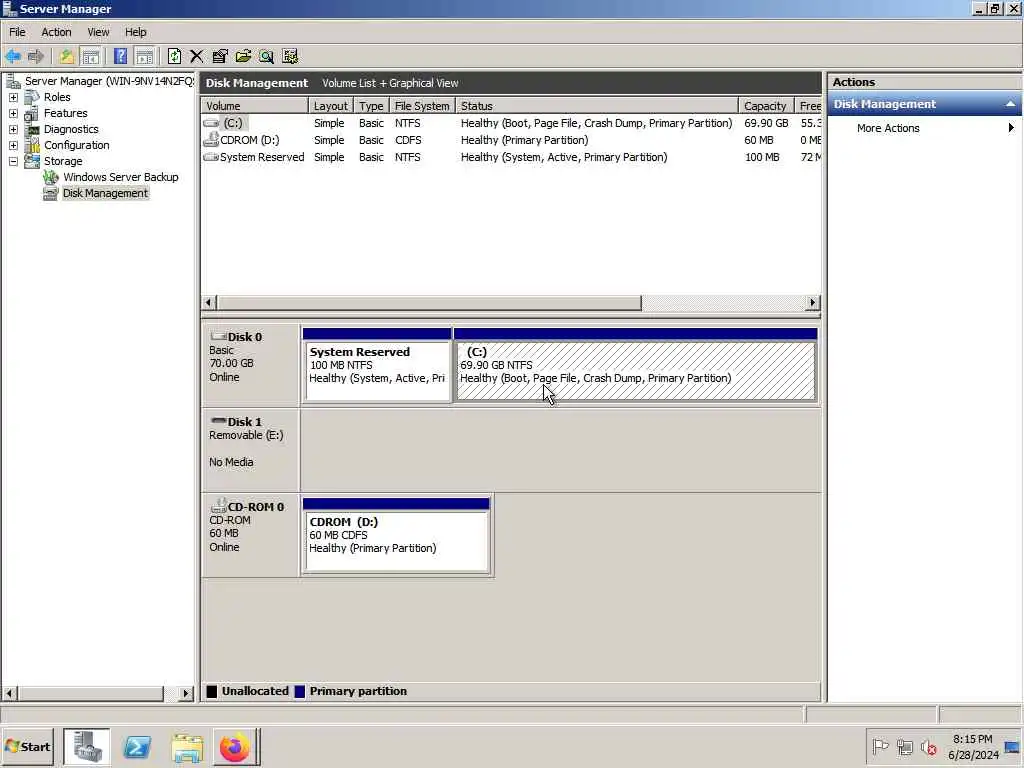This screenshot has height=768, width=1024.
Task: Collapse the Disk Management actions section
Action: (1010, 104)
